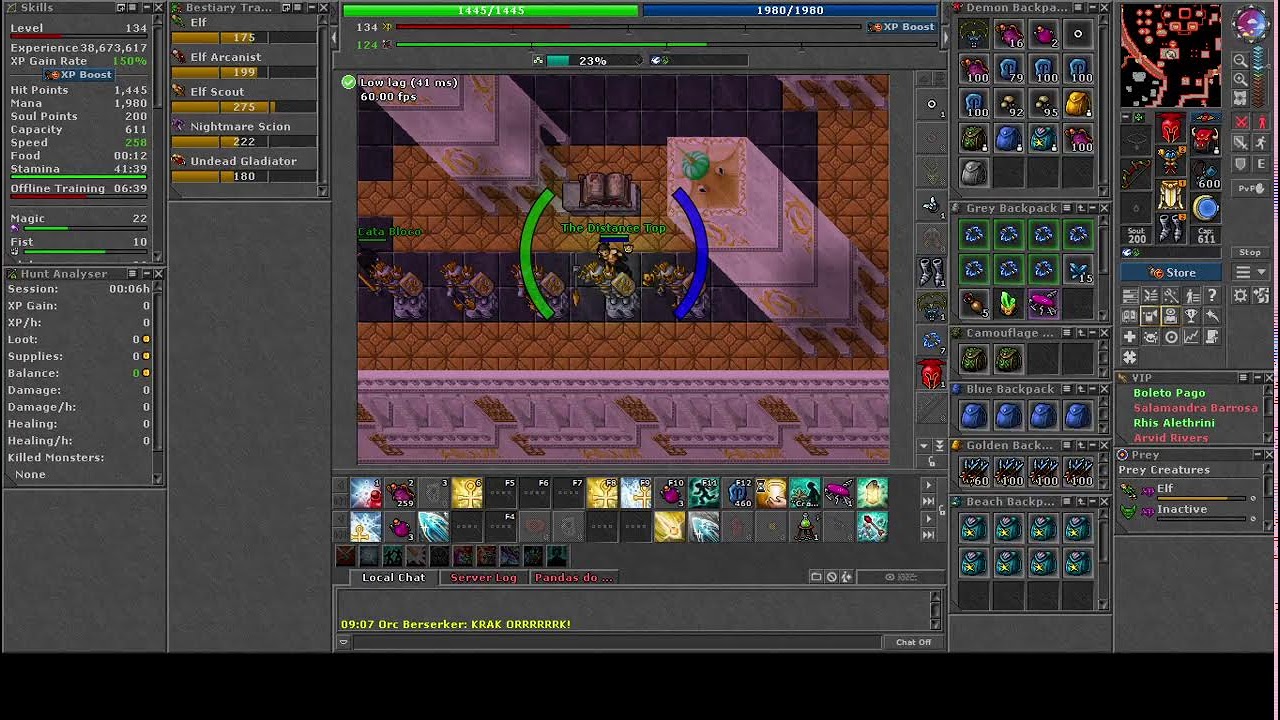Use the F12 mana potion hotkey with 460
Viewport: 1280px width, 720px height.
(x=738, y=492)
